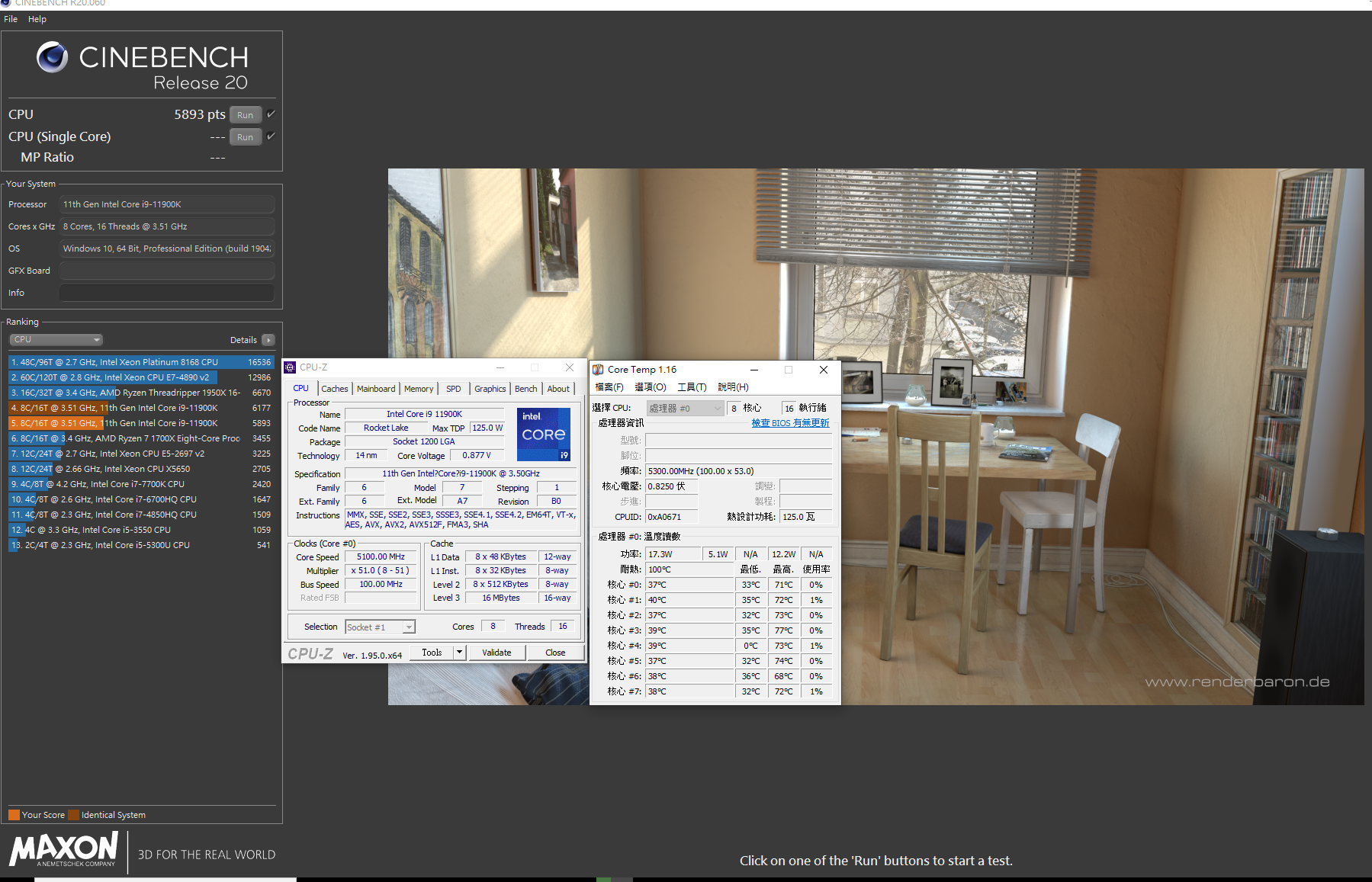Click the Multiplier x 51.0 value
Image resolution: width=1372 pixels, height=882 pixels.
[x=381, y=571]
